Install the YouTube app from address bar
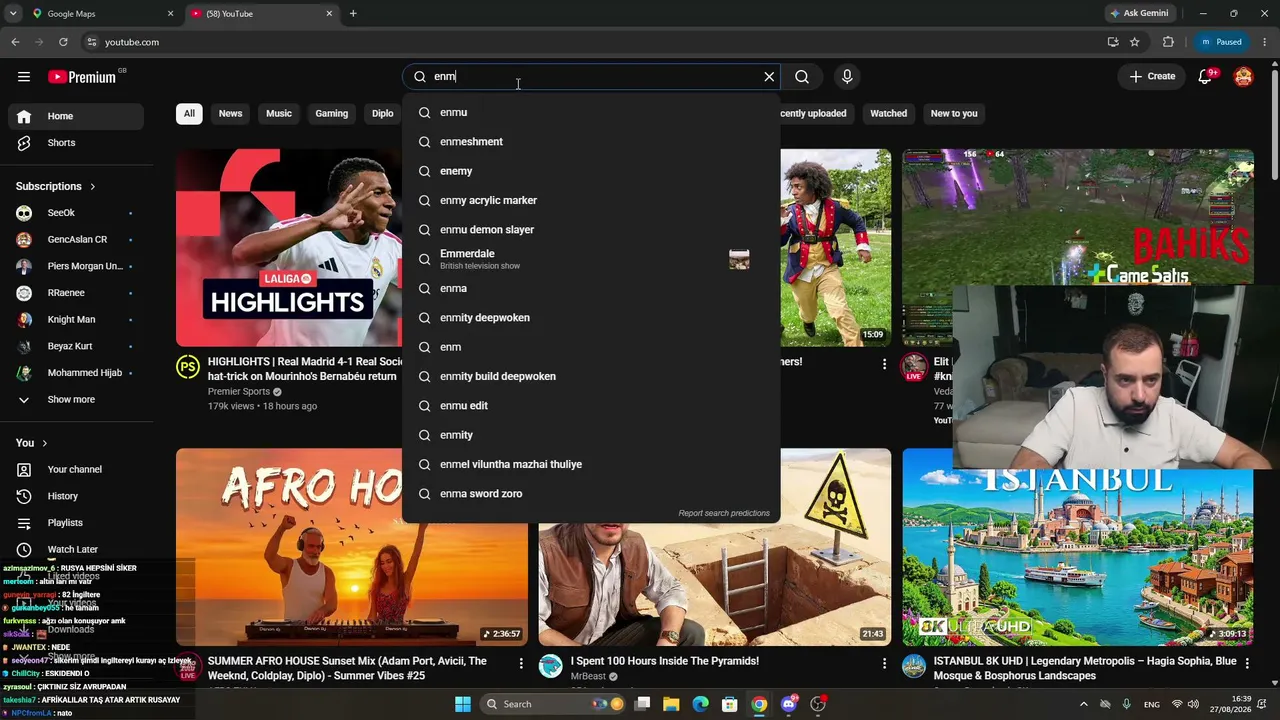Screen dimensions: 1280x720 1113,42
